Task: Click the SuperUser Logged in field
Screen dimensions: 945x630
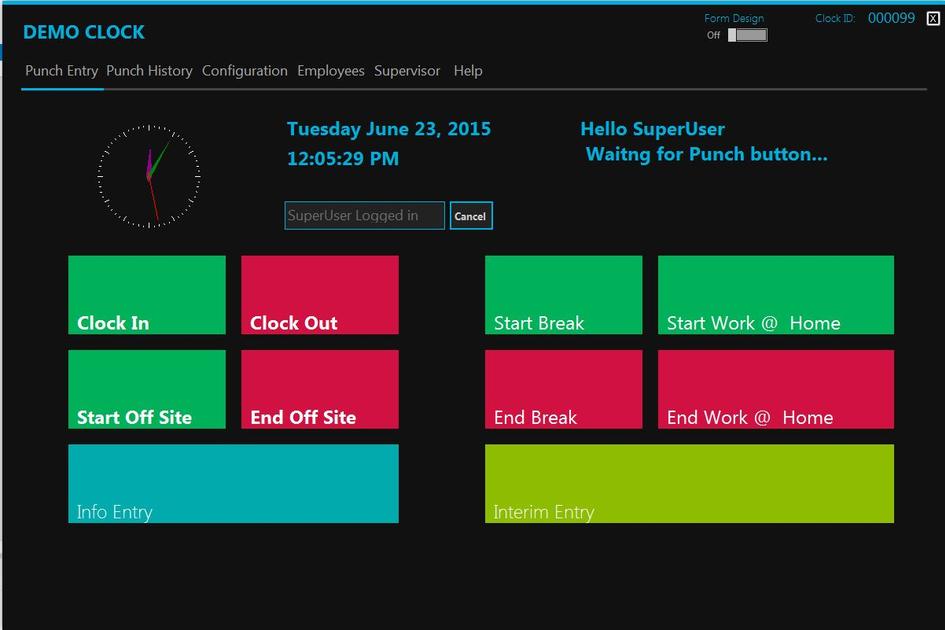Action: pyautogui.click(x=365, y=216)
